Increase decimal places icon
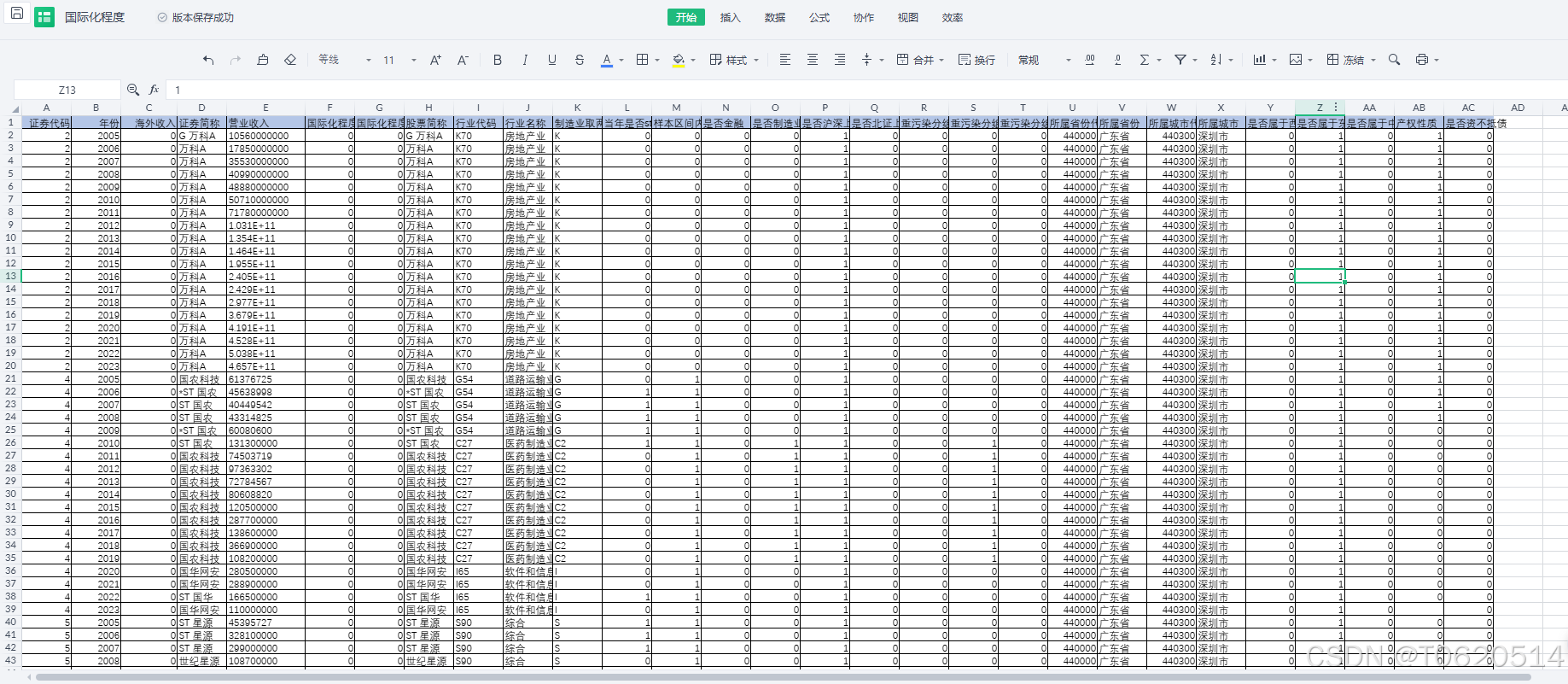The width and height of the screenshot is (1568, 684). click(x=1090, y=60)
